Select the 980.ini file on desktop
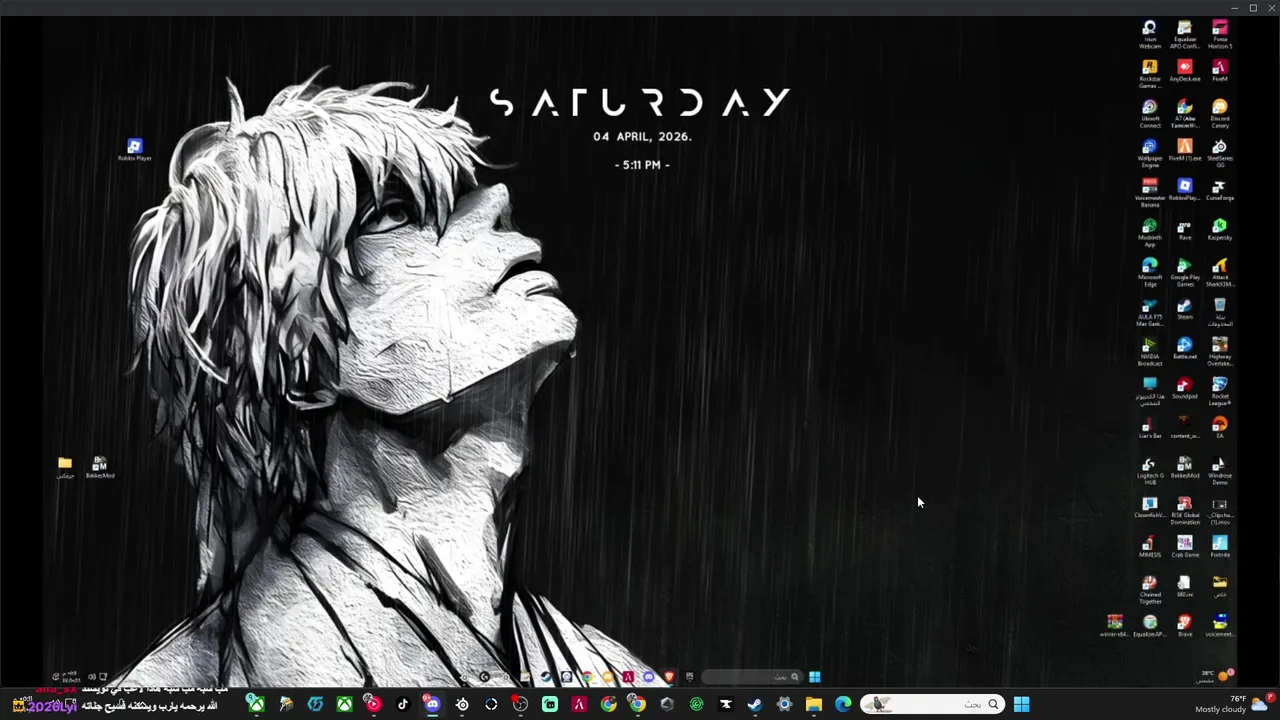Viewport: 1280px width, 720px height. [x=1185, y=586]
